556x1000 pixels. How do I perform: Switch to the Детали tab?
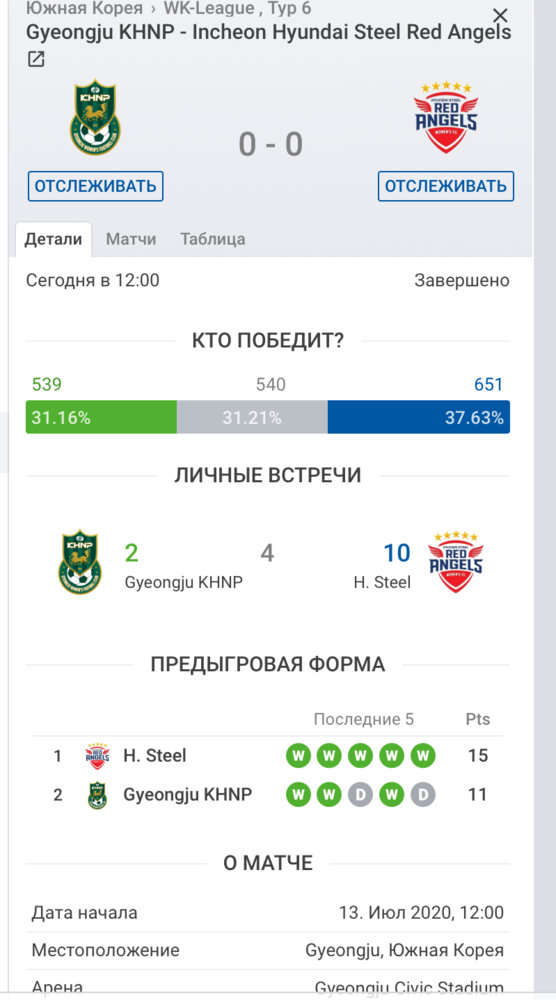point(54,239)
